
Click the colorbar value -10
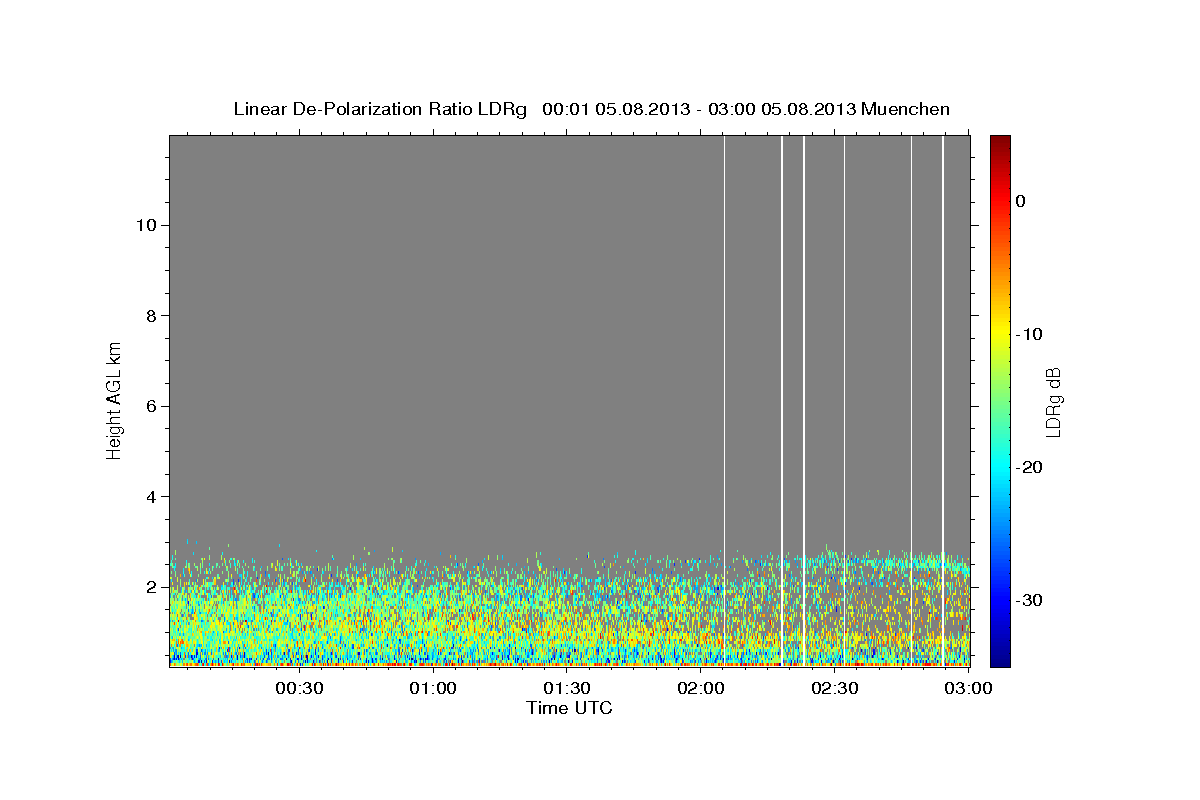(x=1030, y=334)
